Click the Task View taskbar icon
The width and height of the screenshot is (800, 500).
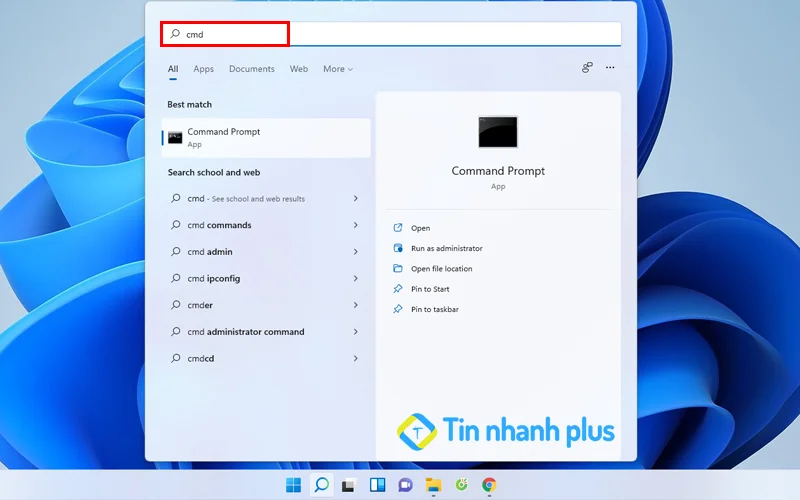point(349,485)
